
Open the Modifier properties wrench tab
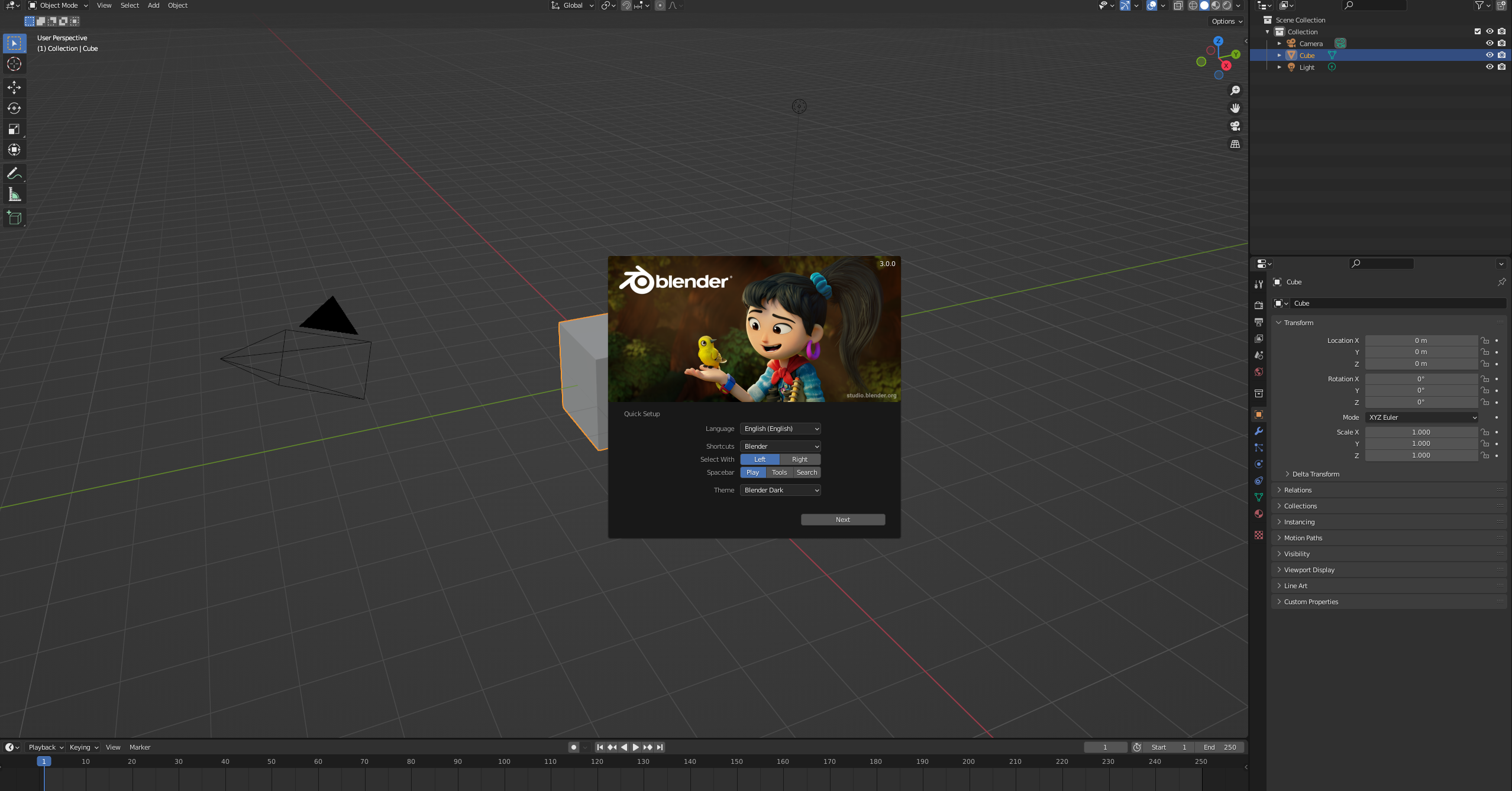(x=1259, y=431)
